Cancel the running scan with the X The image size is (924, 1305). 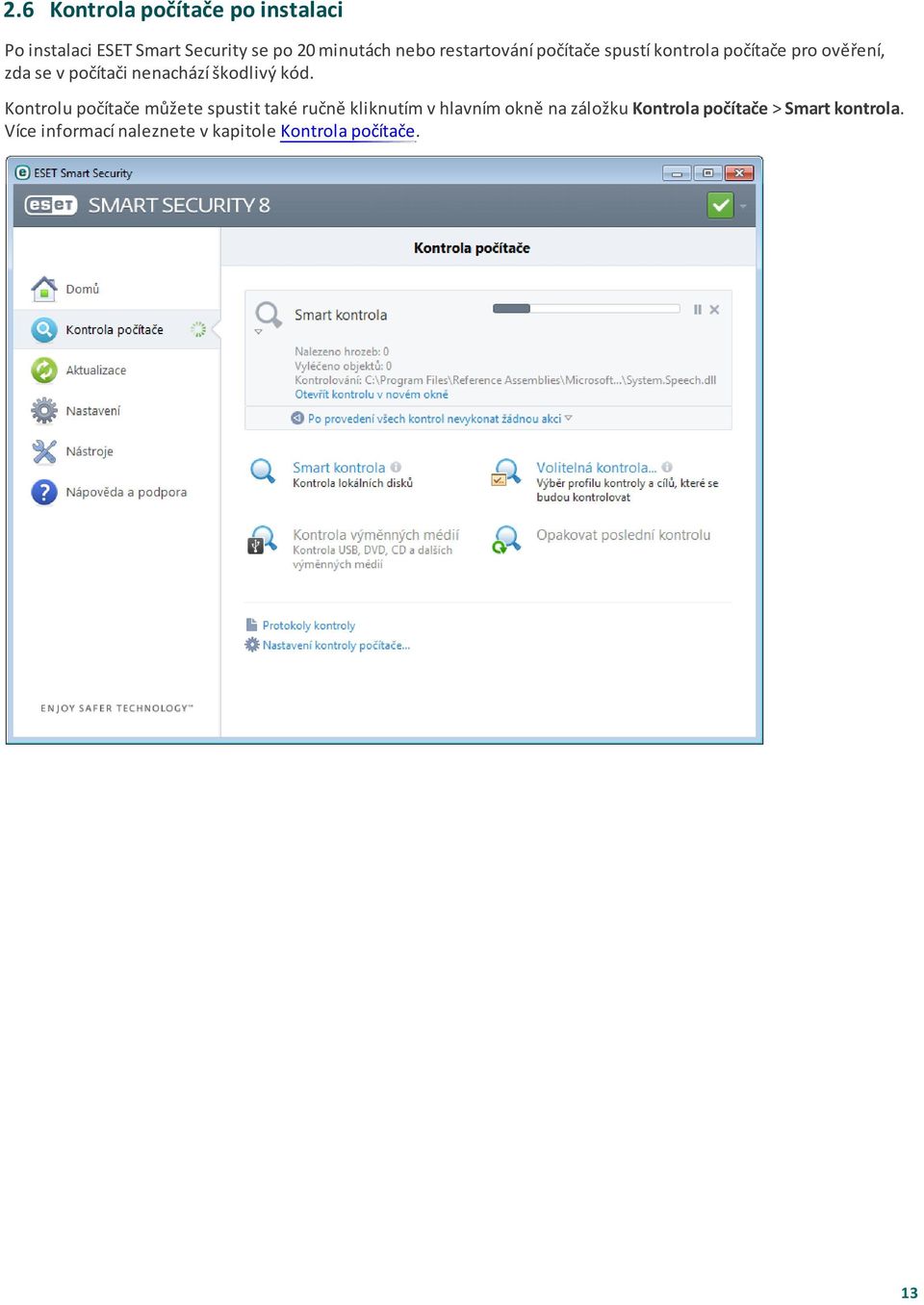(714, 310)
